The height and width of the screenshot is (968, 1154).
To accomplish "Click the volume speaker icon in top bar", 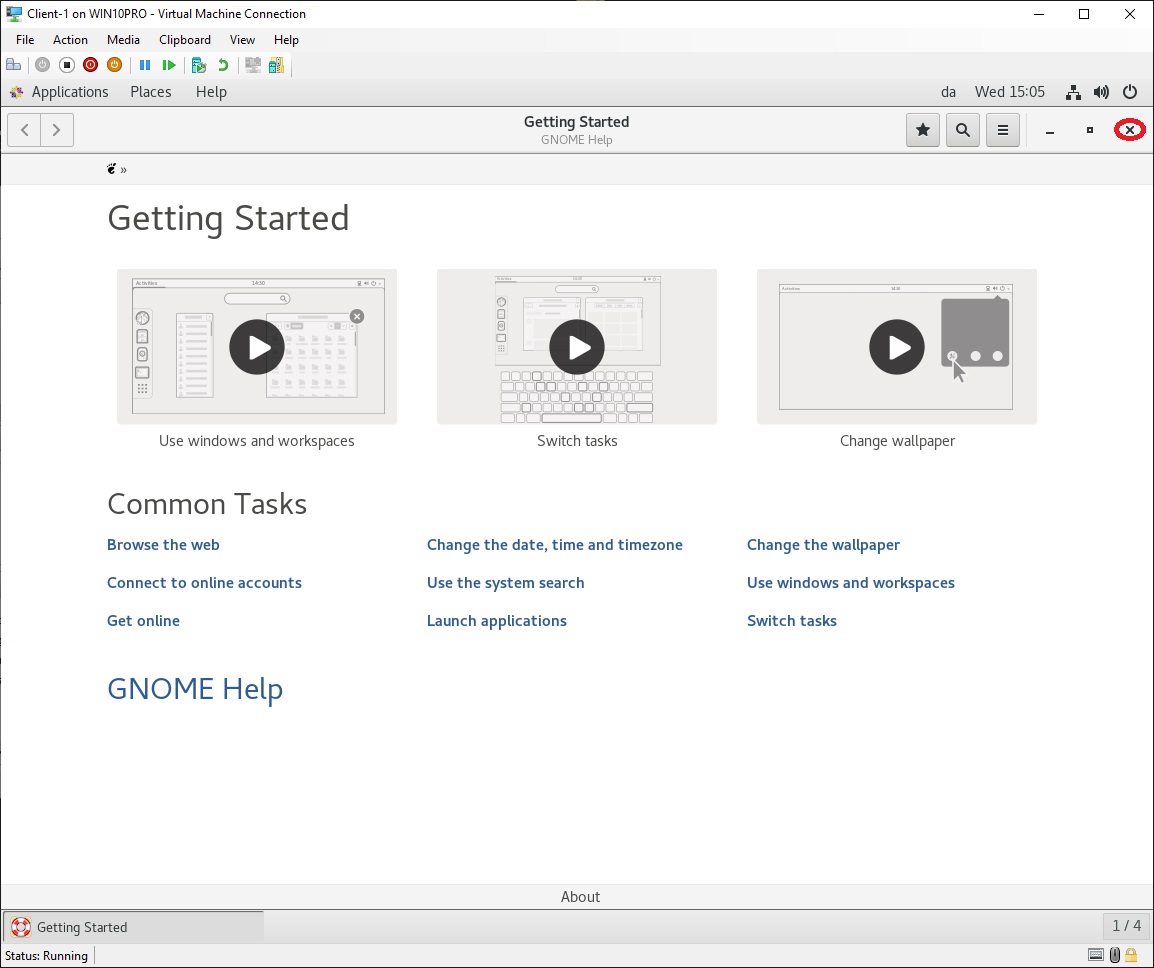I will tap(1101, 92).
